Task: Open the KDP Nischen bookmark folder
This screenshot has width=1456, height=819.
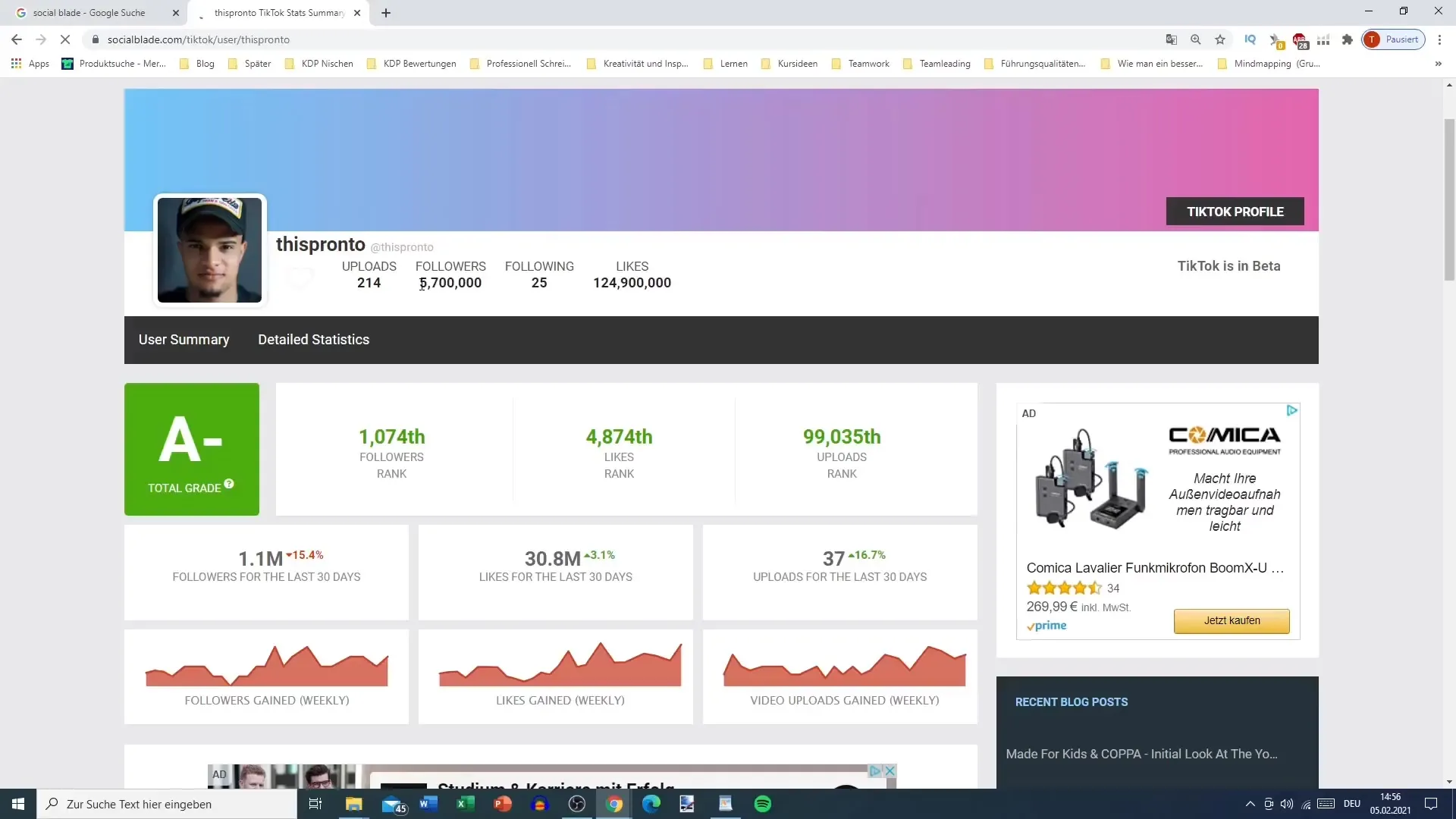Action: (319, 64)
